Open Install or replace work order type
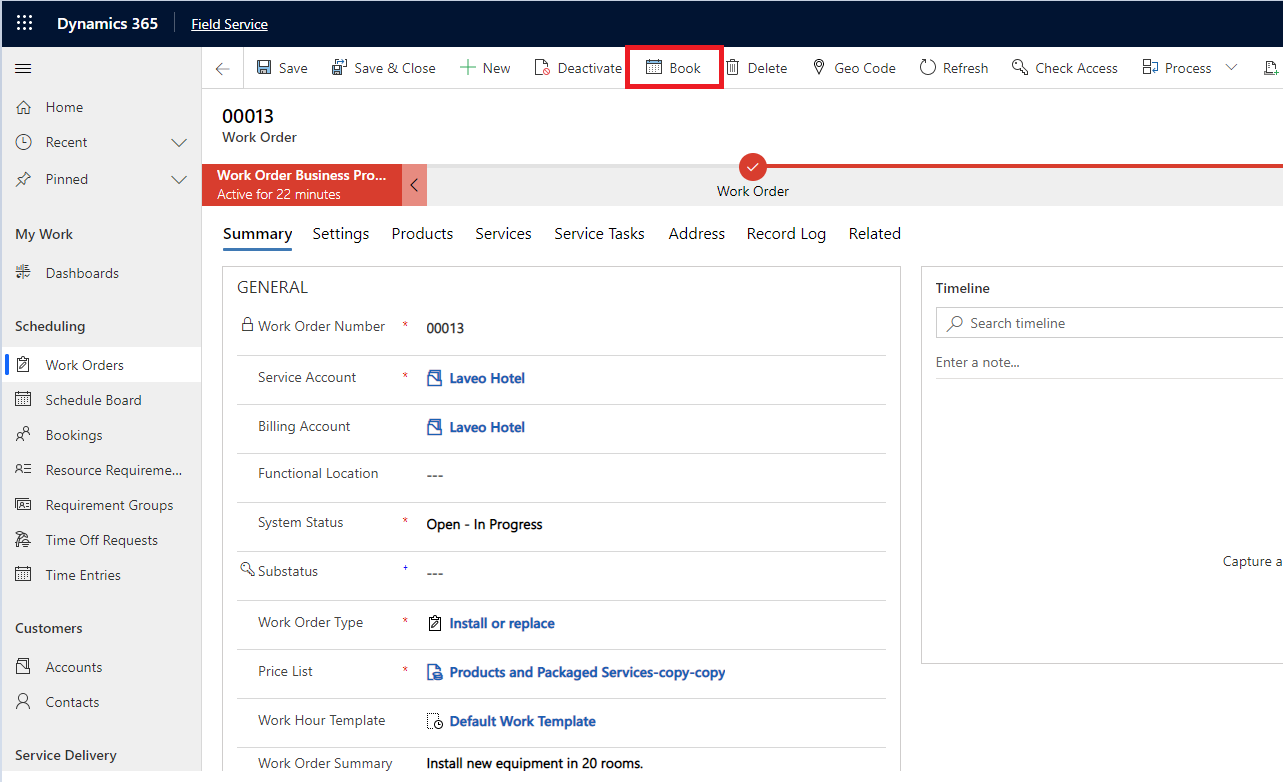This screenshot has width=1283, height=782. pos(502,623)
